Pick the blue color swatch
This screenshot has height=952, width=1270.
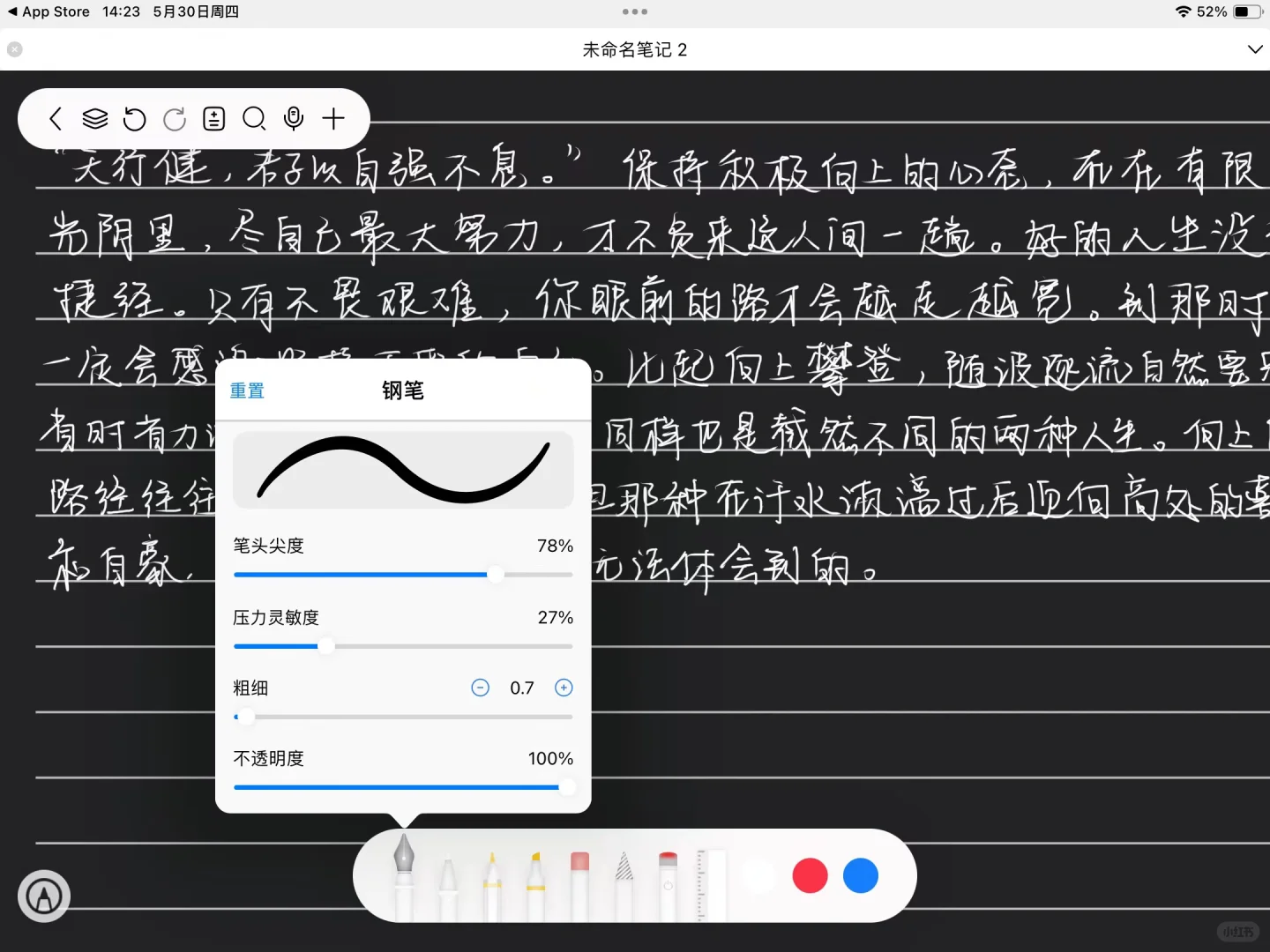pyautogui.click(x=861, y=875)
